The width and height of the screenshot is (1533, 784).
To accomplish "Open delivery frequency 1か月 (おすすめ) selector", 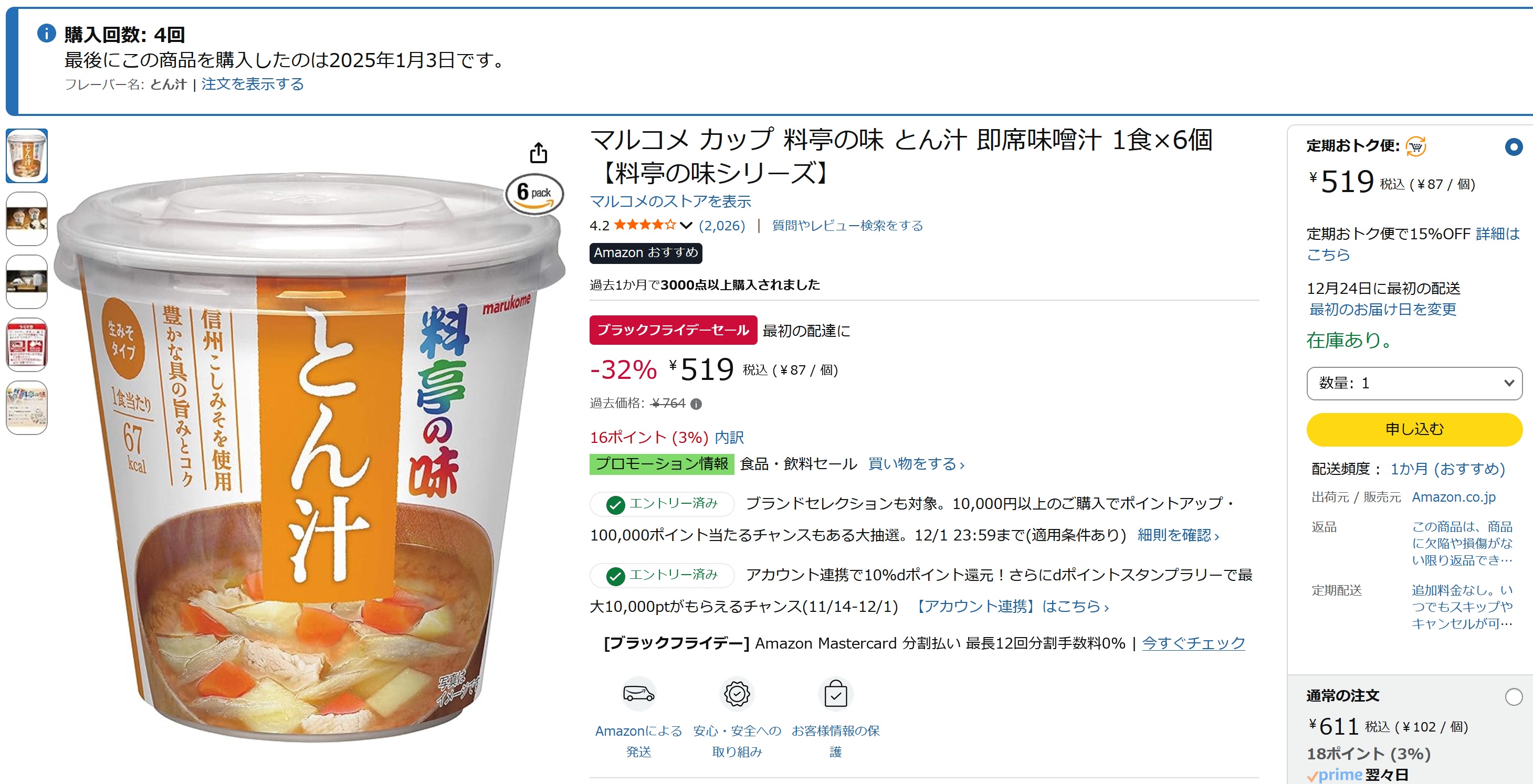I will [1447, 469].
